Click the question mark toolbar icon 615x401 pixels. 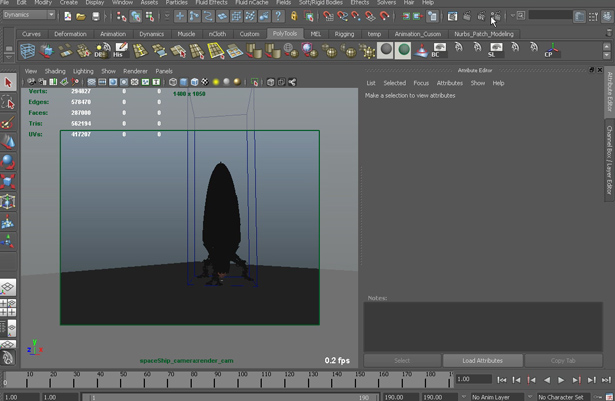point(278,16)
